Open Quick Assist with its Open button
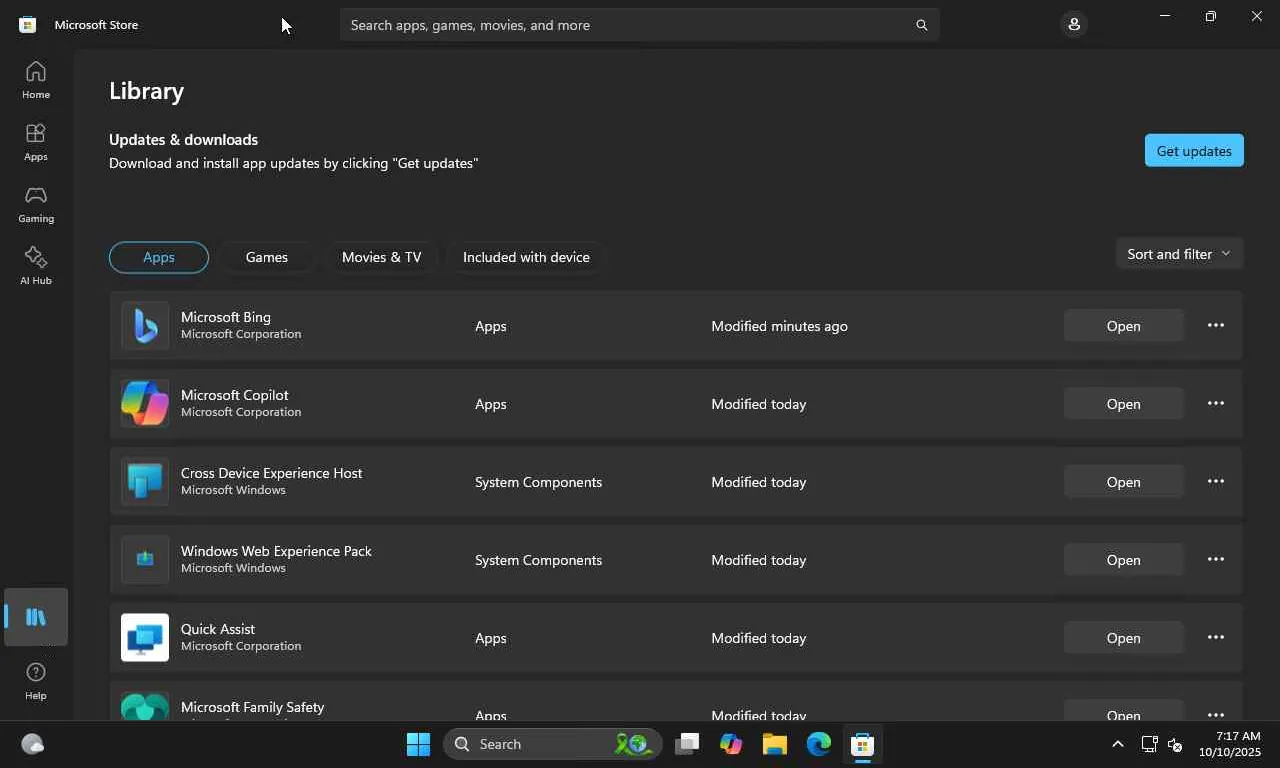The width and height of the screenshot is (1280, 768). coord(1124,638)
